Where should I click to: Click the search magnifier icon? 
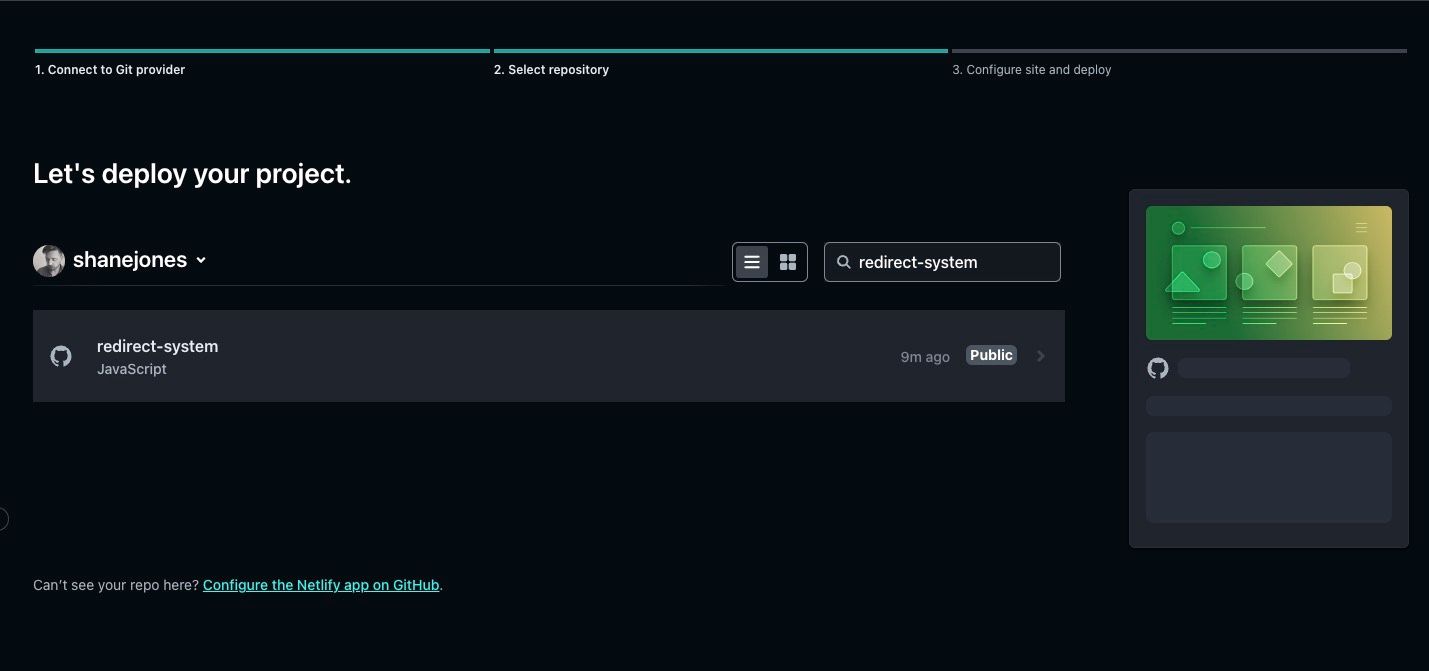click(x=843, y=262)
